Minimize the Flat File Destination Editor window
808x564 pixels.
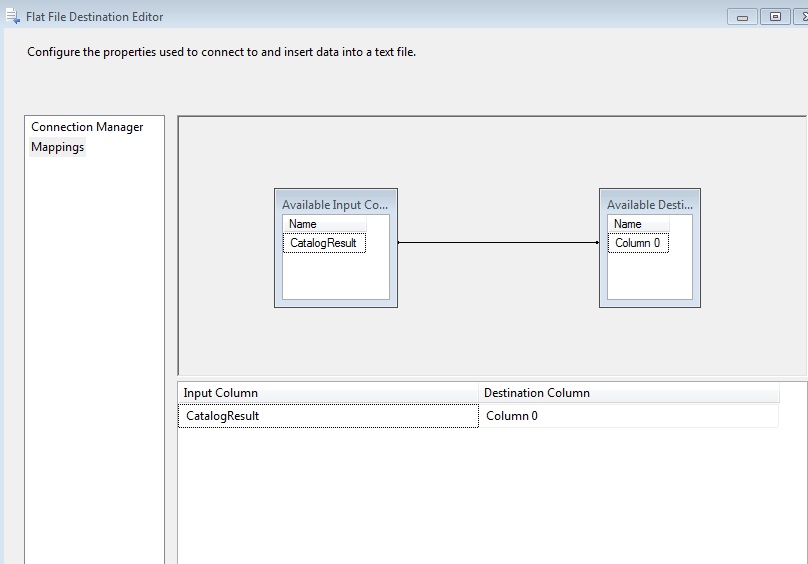coord(743,17)
